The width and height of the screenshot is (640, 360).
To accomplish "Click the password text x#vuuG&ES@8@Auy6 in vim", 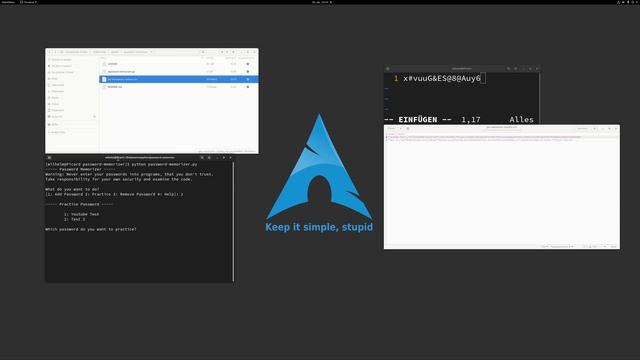I will coord(442,78).
